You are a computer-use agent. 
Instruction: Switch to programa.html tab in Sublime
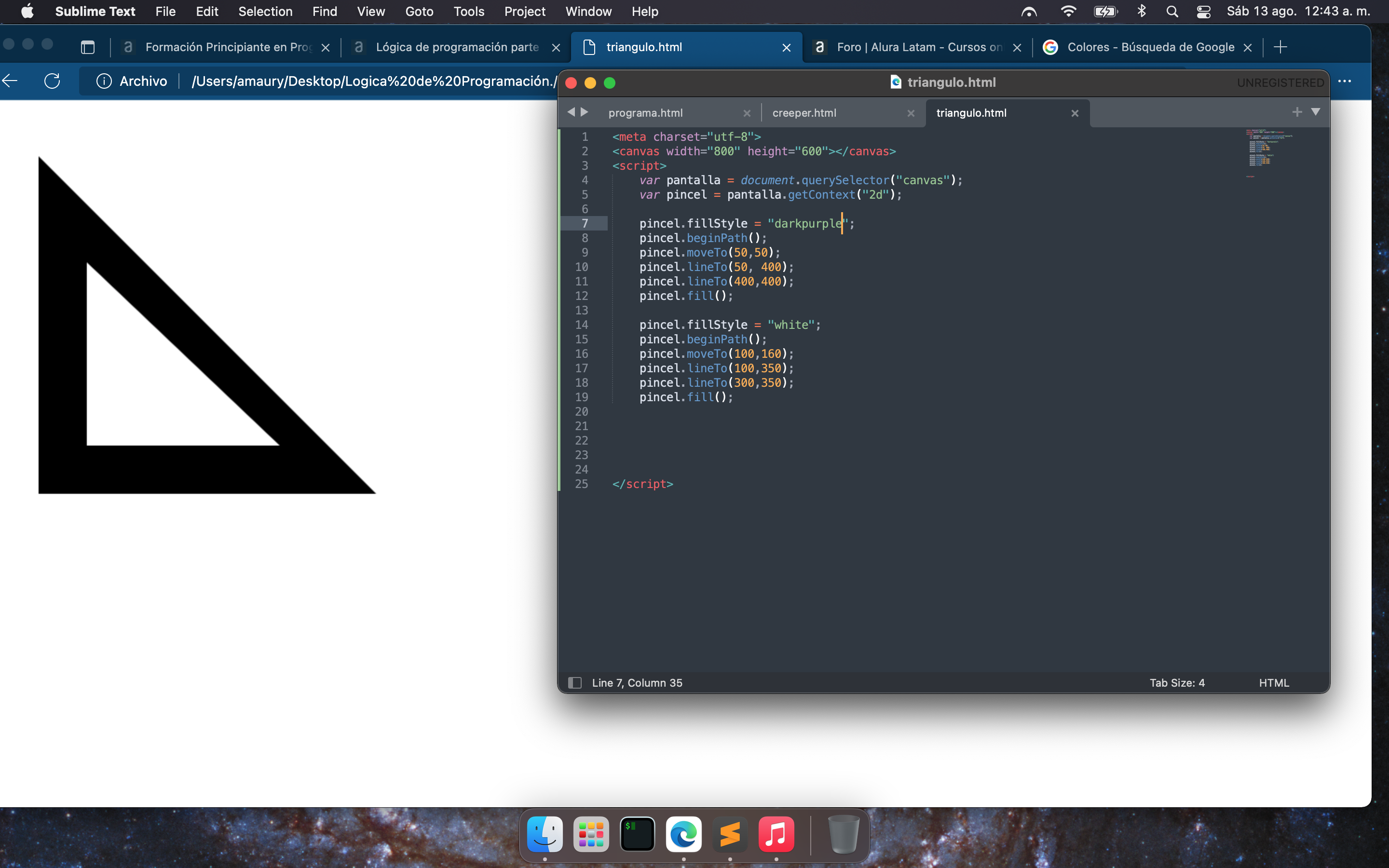pyautogui.click(x=646, y=113)
